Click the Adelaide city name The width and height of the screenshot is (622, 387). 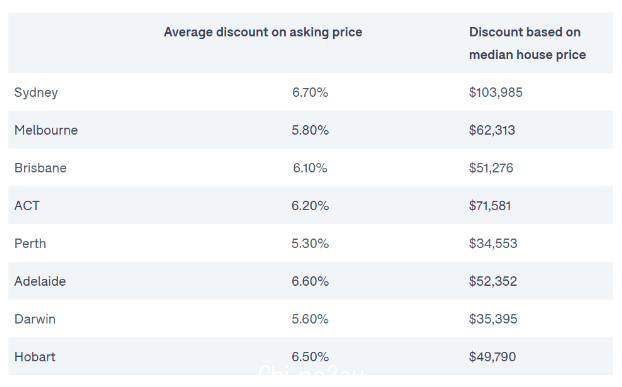pyautogui.click(x=40, y=281)
